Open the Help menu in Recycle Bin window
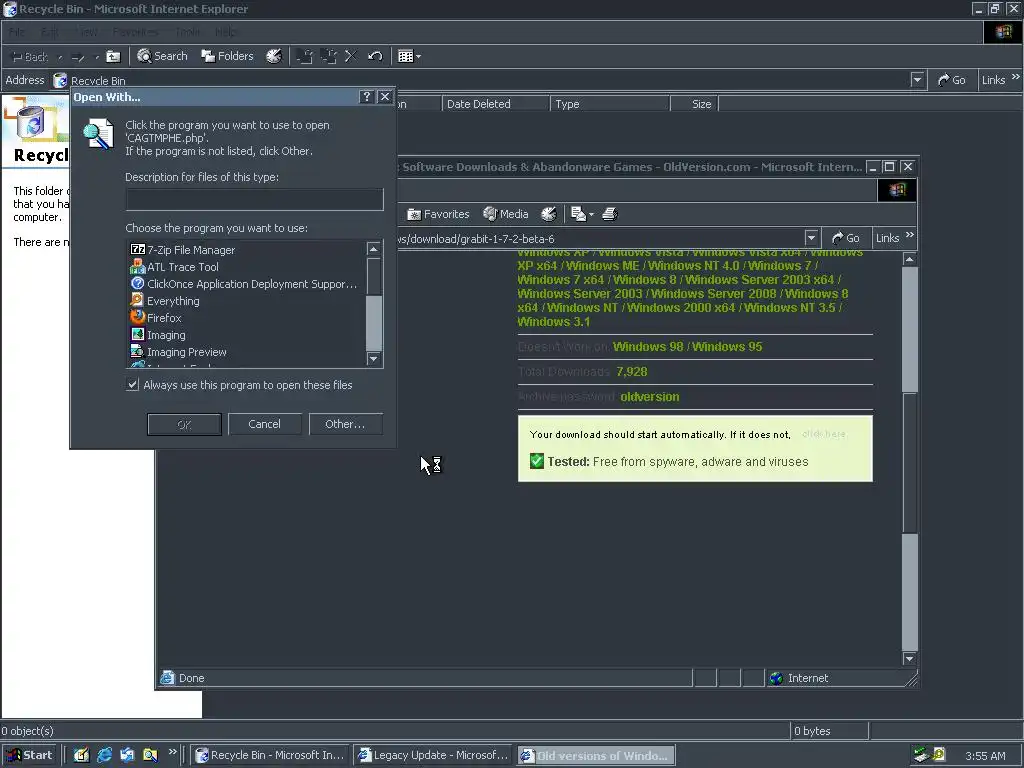The image size is (1024, 768). 225,32
